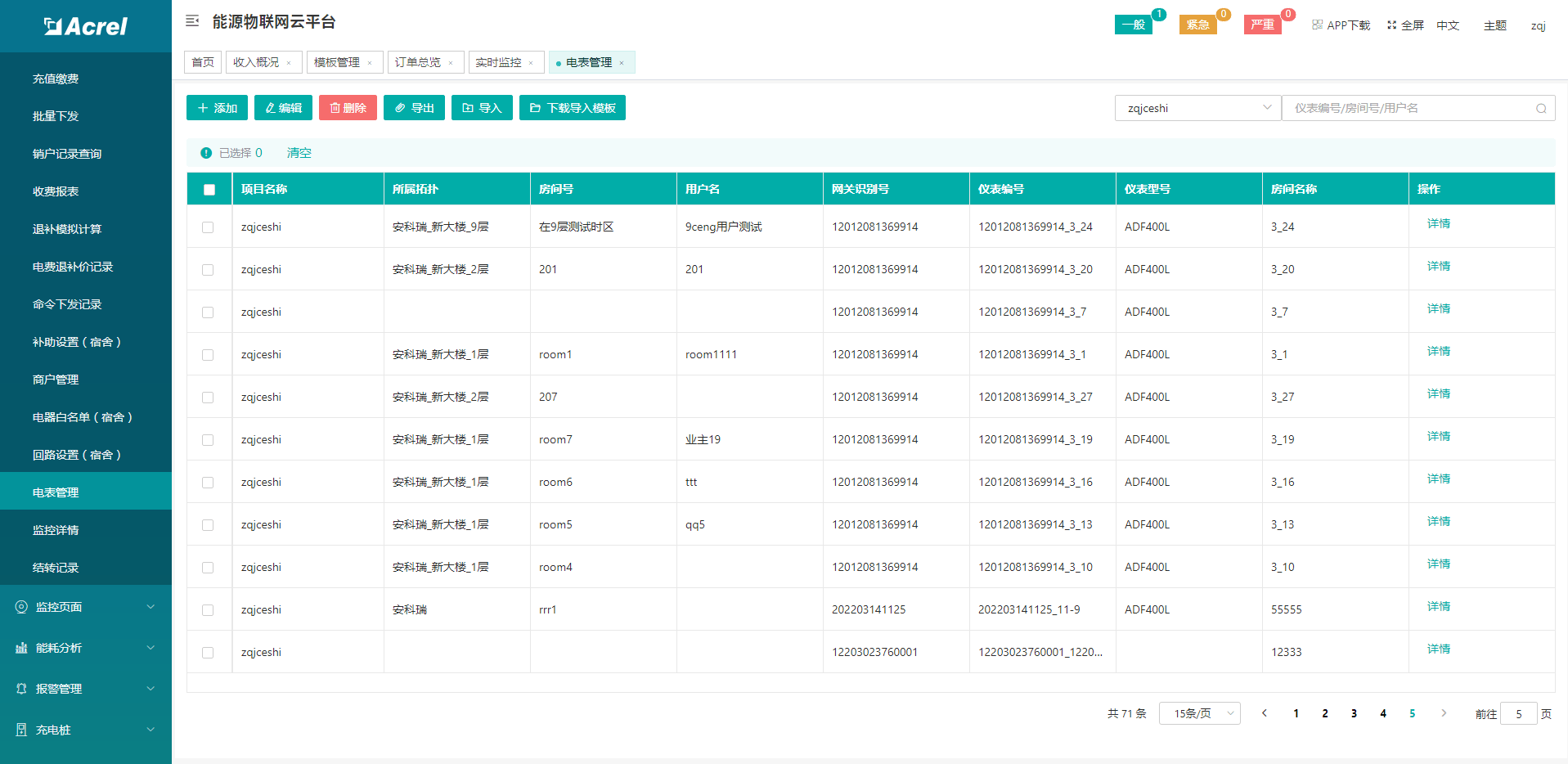Click the red 删除 button

348,108
